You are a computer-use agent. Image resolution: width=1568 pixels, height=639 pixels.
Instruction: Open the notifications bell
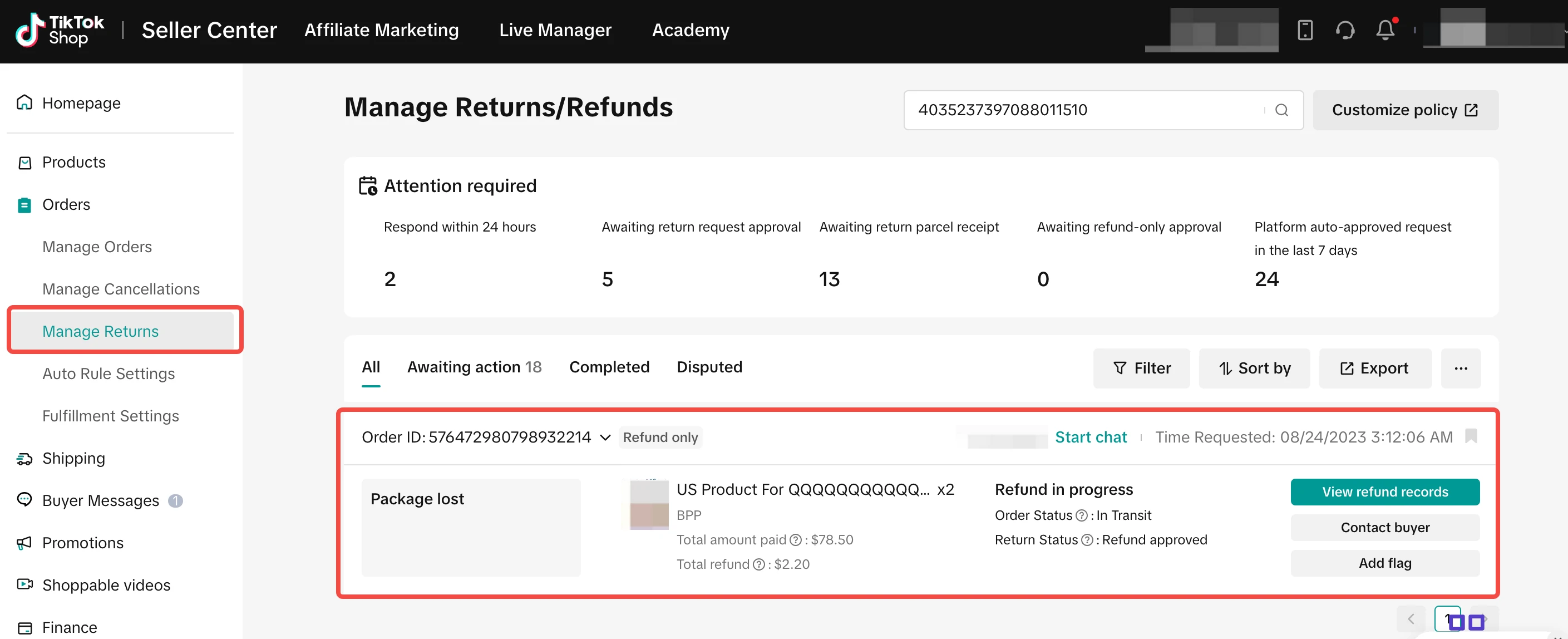tap(1385, 30)
